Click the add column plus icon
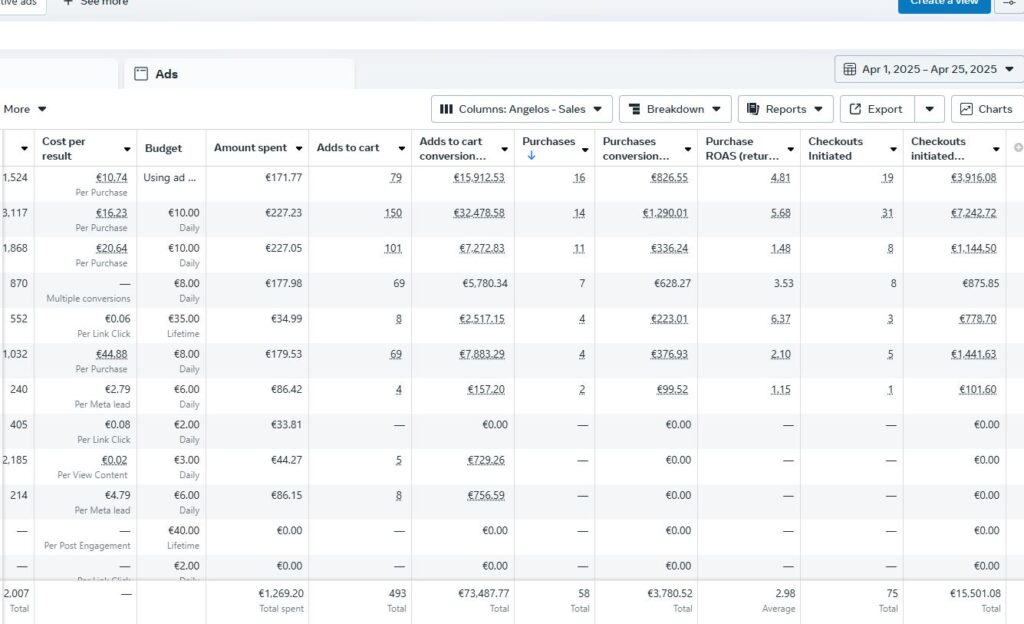Image resolution: width=1024 pixels, height=624 pixels. tap(1018, 148)
